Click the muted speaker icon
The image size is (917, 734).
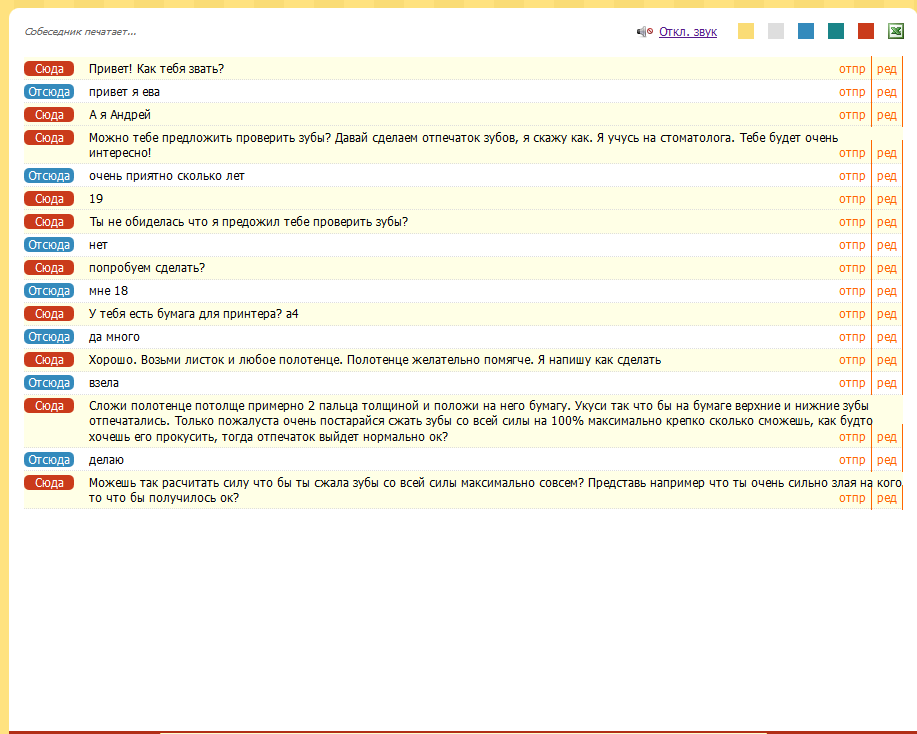pos(644,32)
